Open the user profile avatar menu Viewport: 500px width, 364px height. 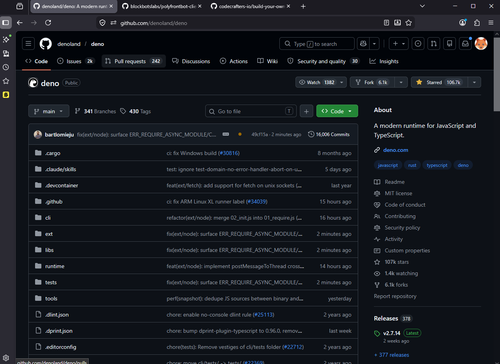(481, 44)
